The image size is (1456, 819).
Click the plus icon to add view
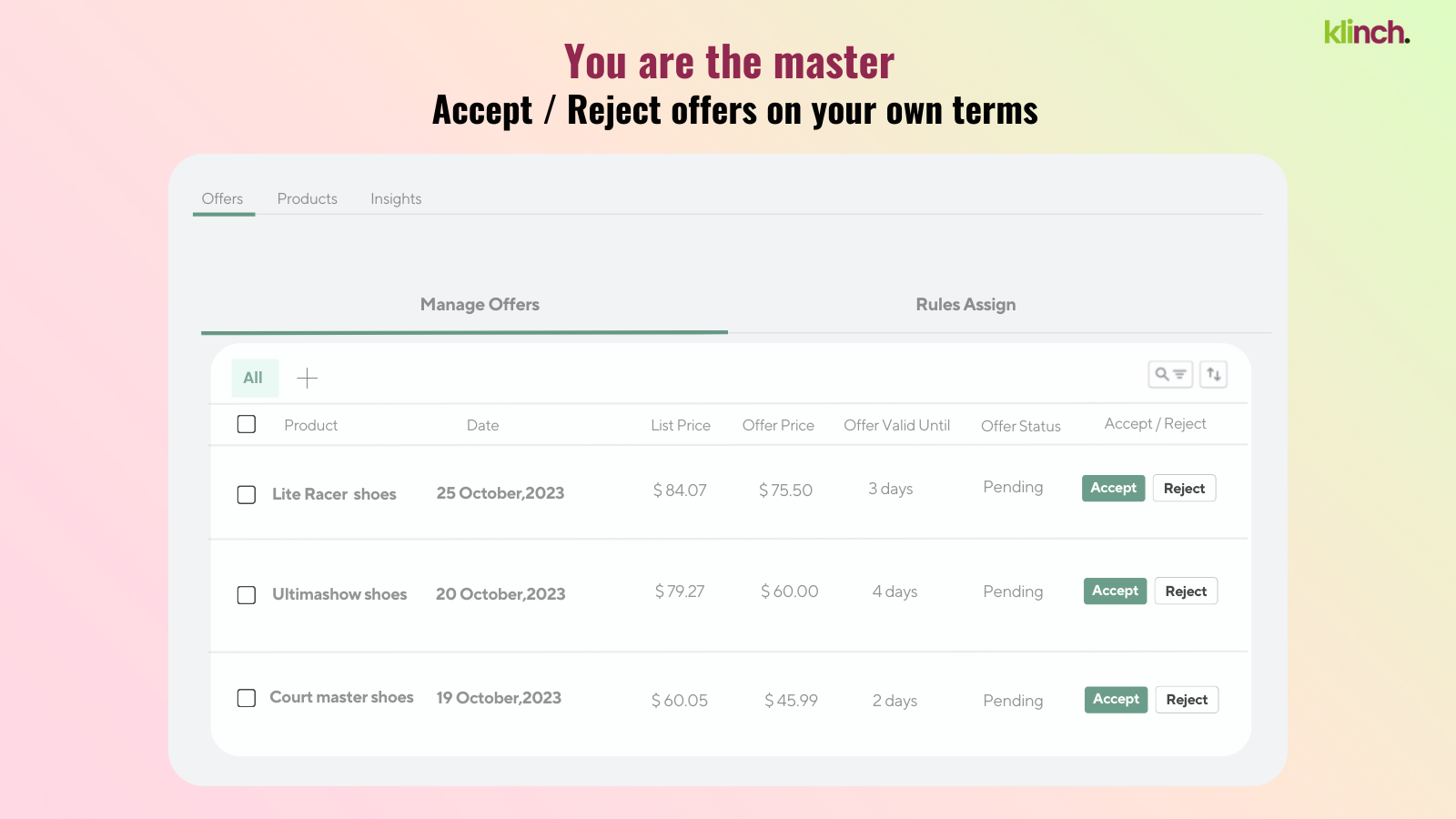click(308, 378)
